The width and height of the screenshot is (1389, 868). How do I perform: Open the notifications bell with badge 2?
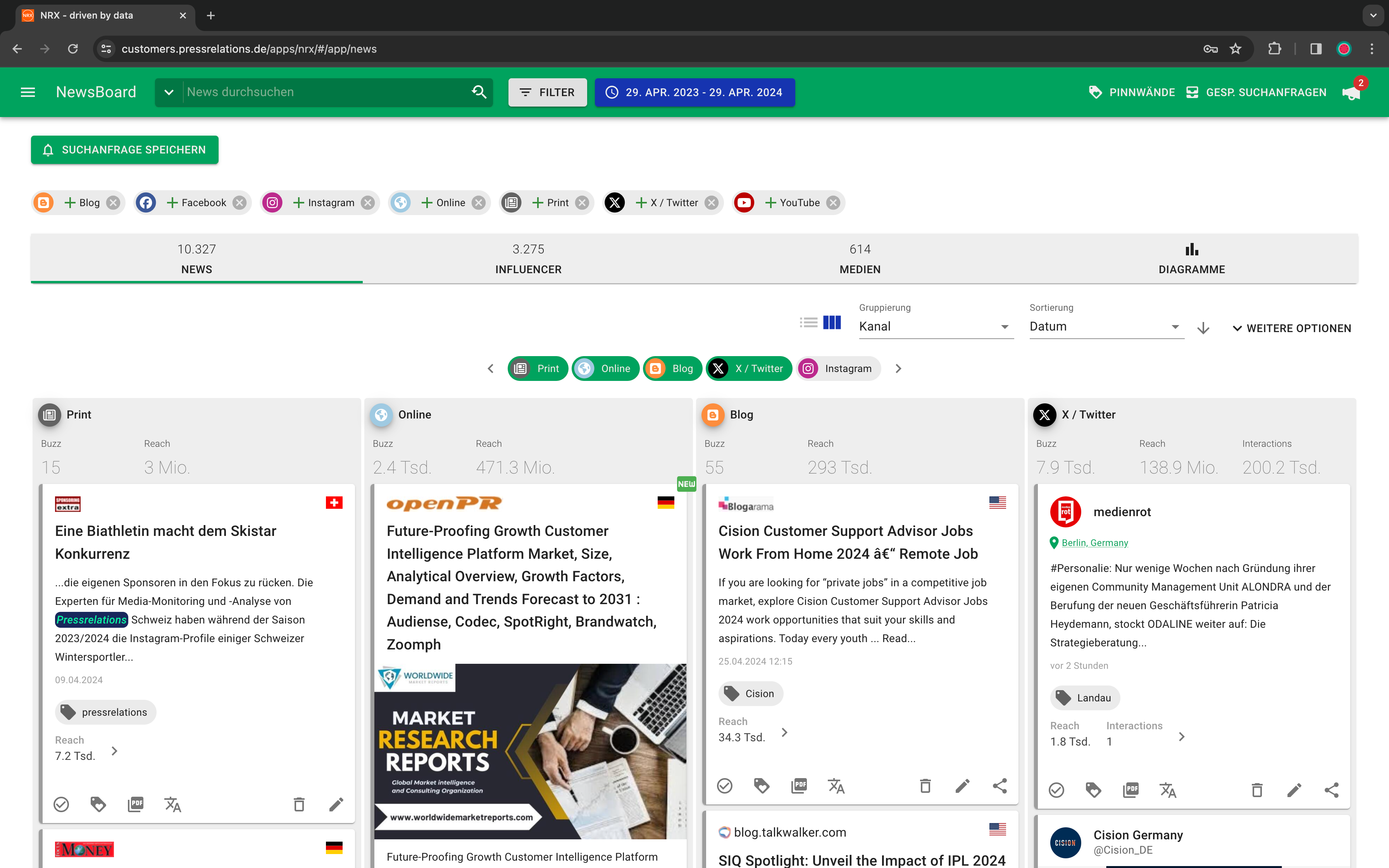point(1351,93)
